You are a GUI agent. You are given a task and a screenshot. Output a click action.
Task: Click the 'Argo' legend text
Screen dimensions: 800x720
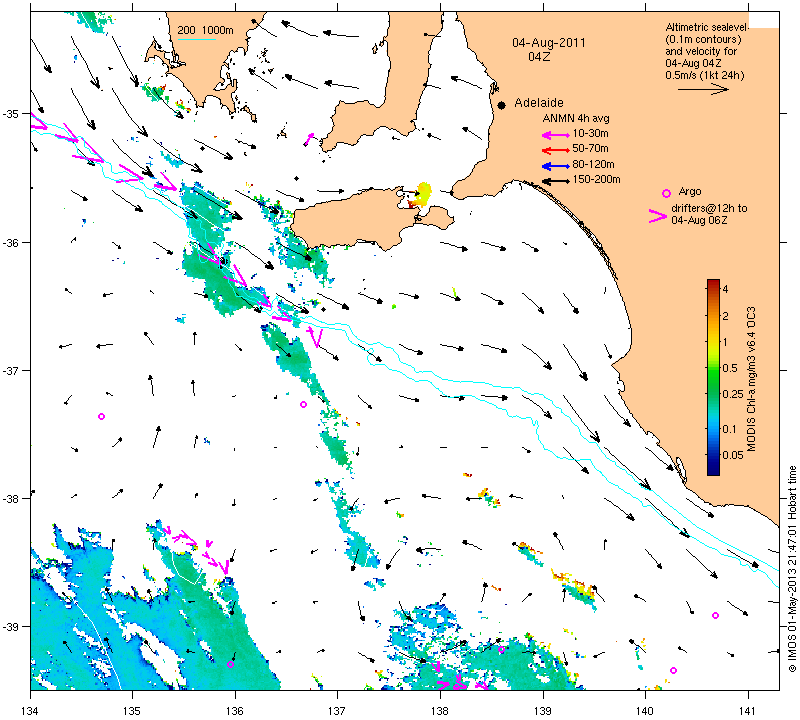(690, 191)
